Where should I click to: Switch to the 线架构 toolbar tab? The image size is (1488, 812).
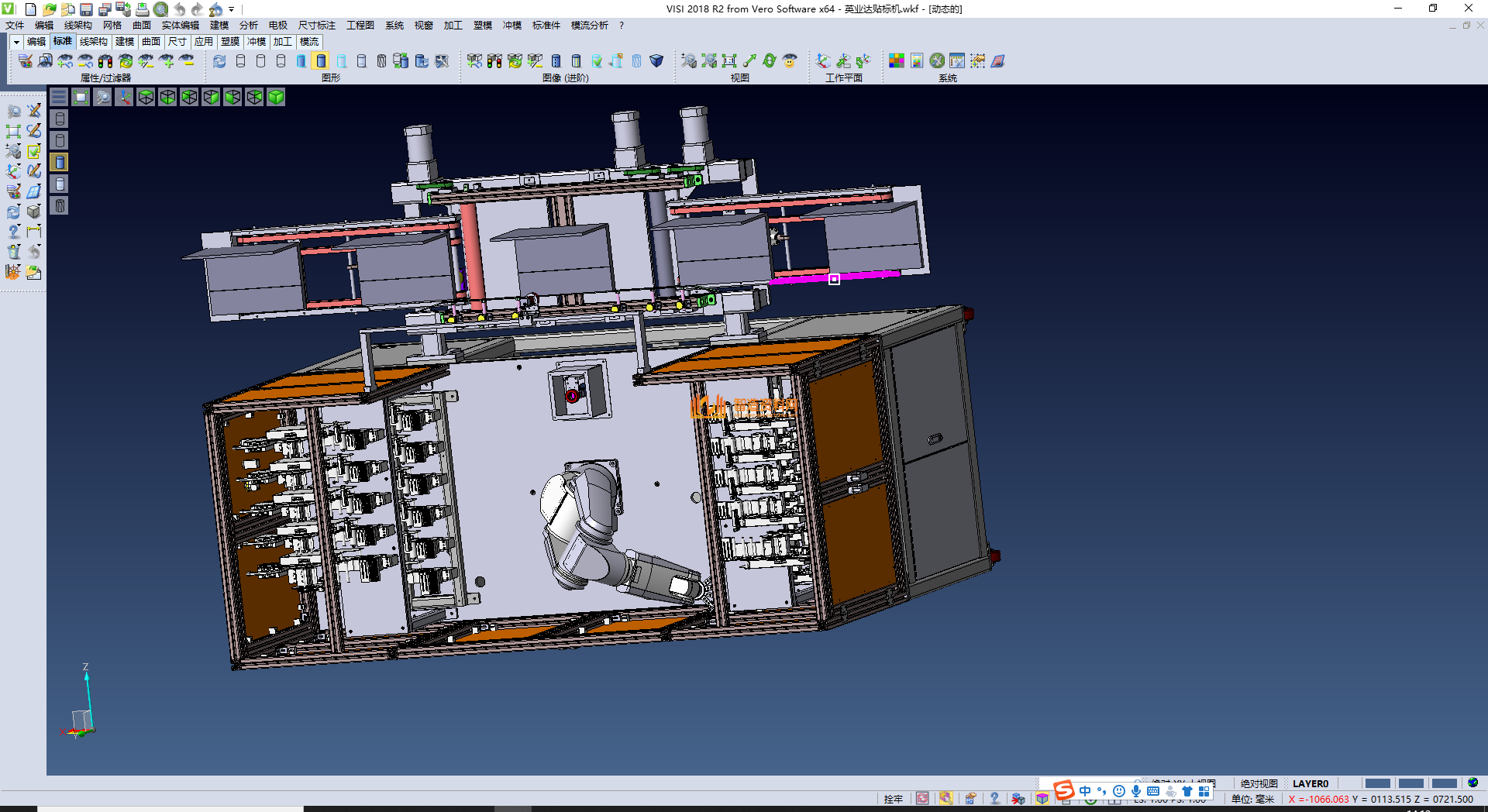point(93,42)
